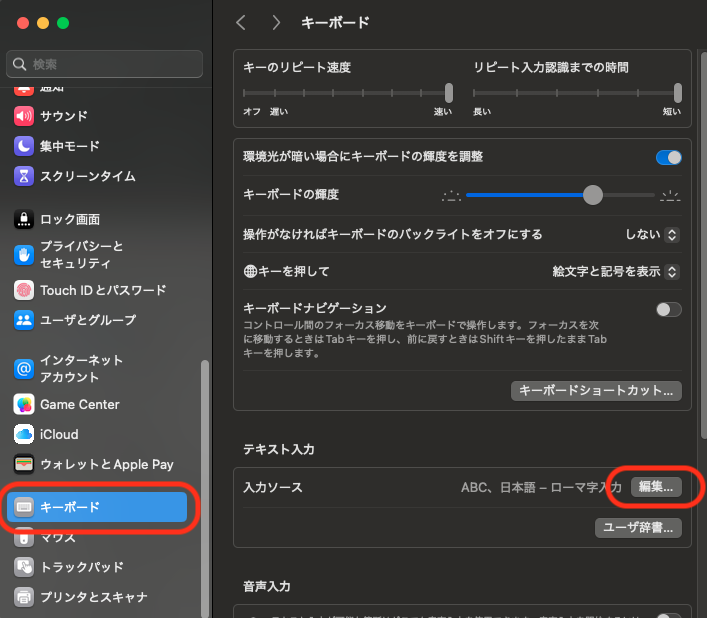Open the トラックパッド icon
Image resolution: width=707 pixels, height=618 pixels.
pos(24,567)
